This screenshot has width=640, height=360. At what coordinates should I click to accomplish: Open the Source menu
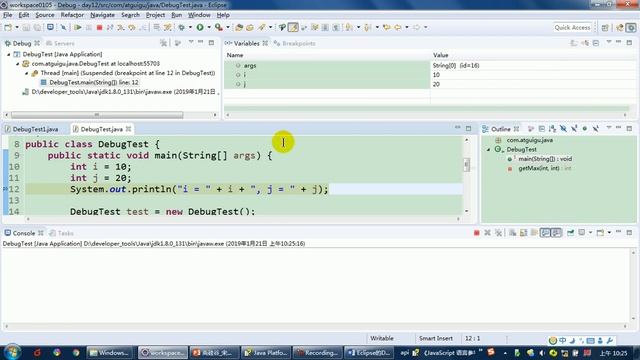pos(44,15)
